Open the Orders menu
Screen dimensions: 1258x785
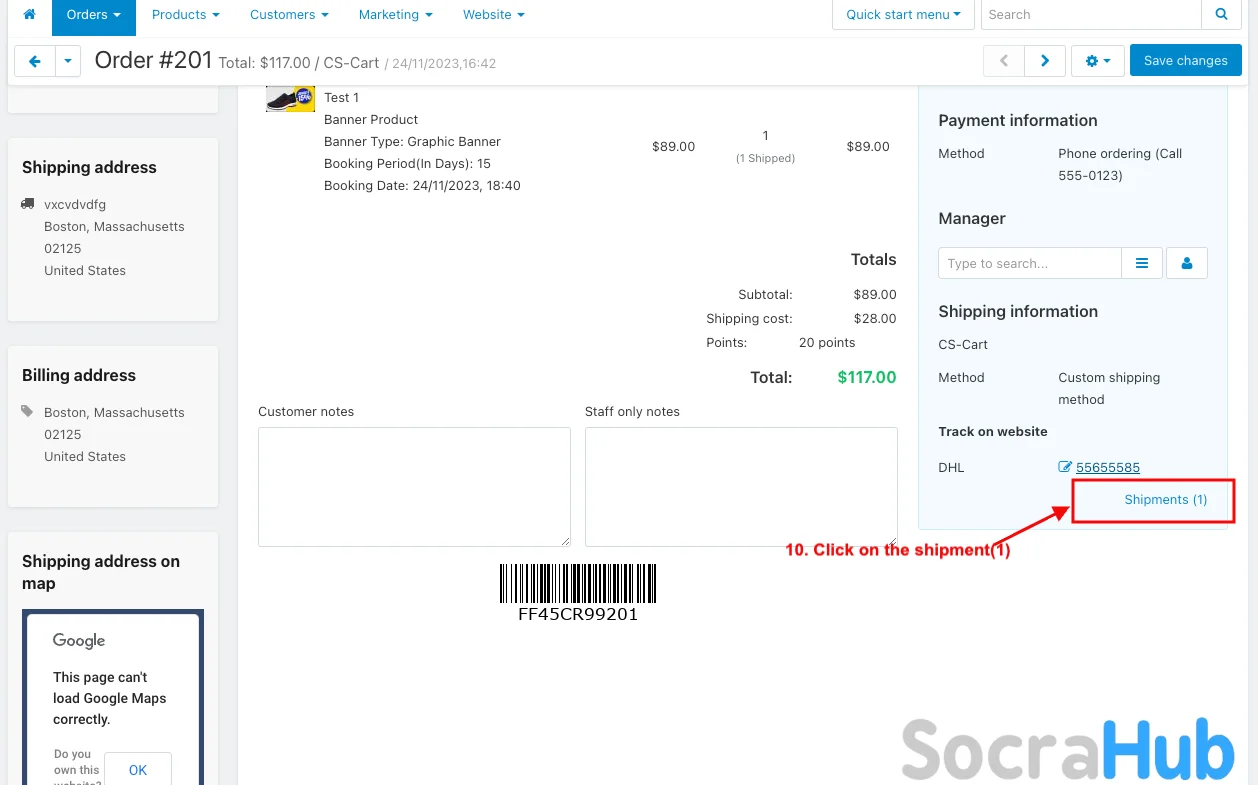[x=94, y=15]
